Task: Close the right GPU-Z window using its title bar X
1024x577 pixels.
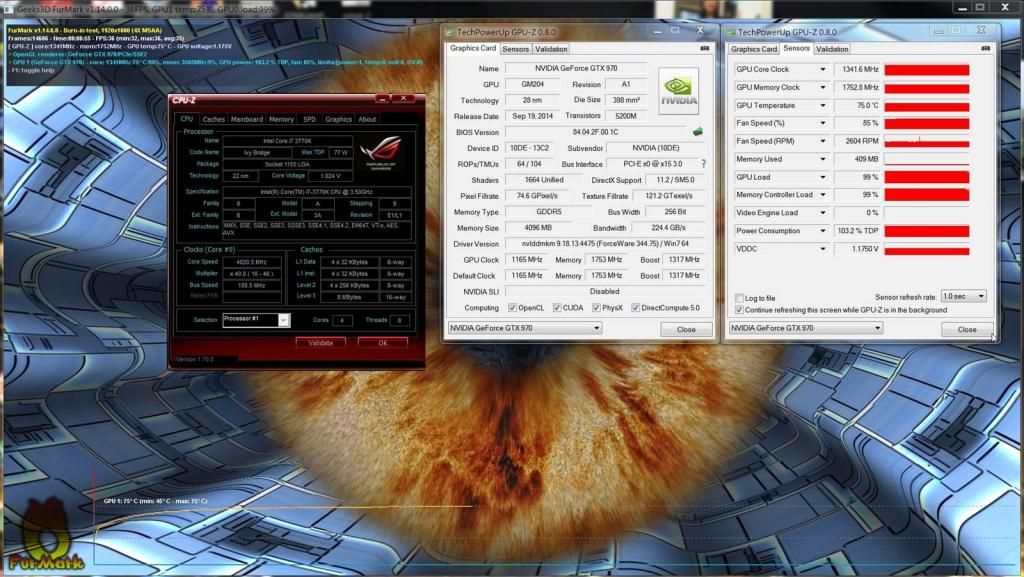Action: 981,30
